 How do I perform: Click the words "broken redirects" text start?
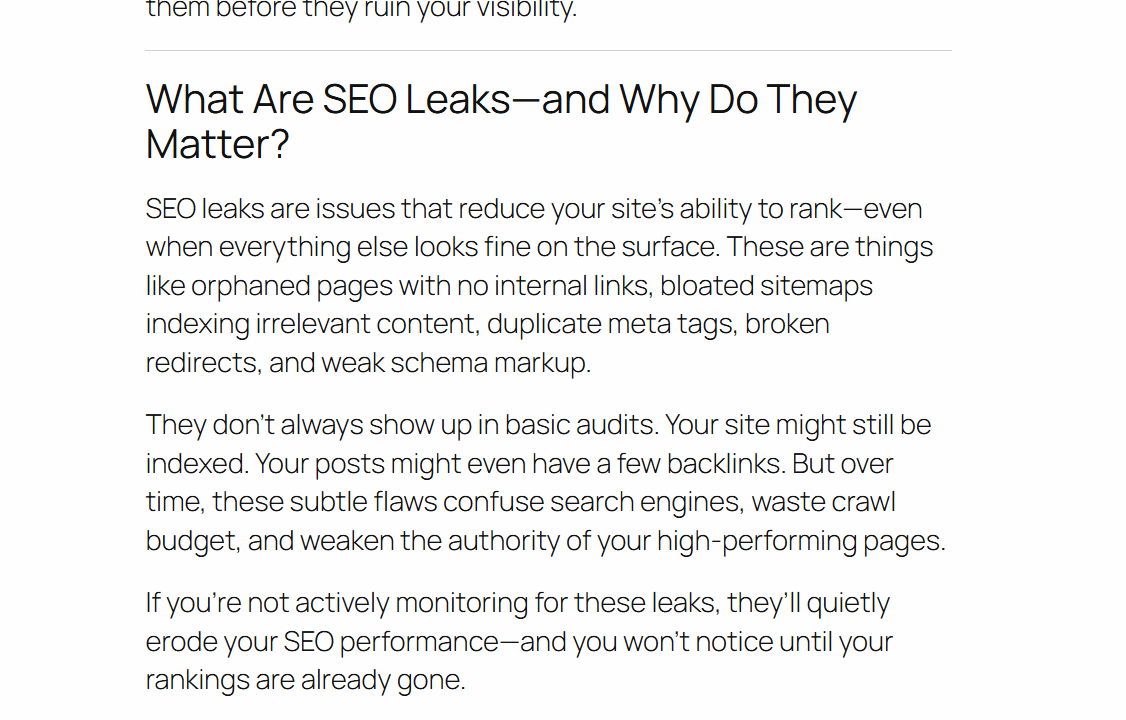pyautogui.click(x=787, y=324)
